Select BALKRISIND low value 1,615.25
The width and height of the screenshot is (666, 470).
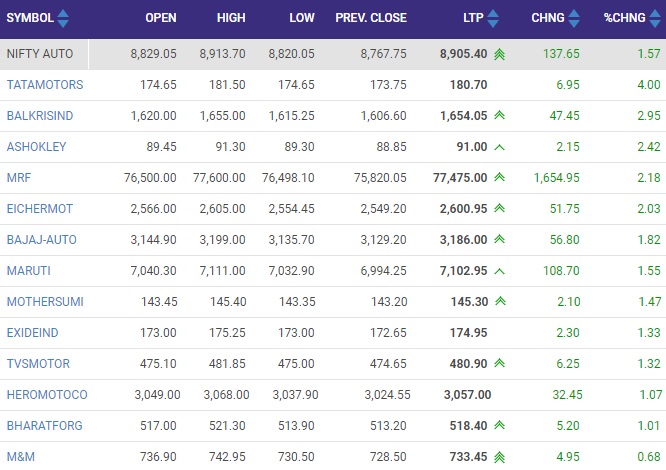point(292,115)
